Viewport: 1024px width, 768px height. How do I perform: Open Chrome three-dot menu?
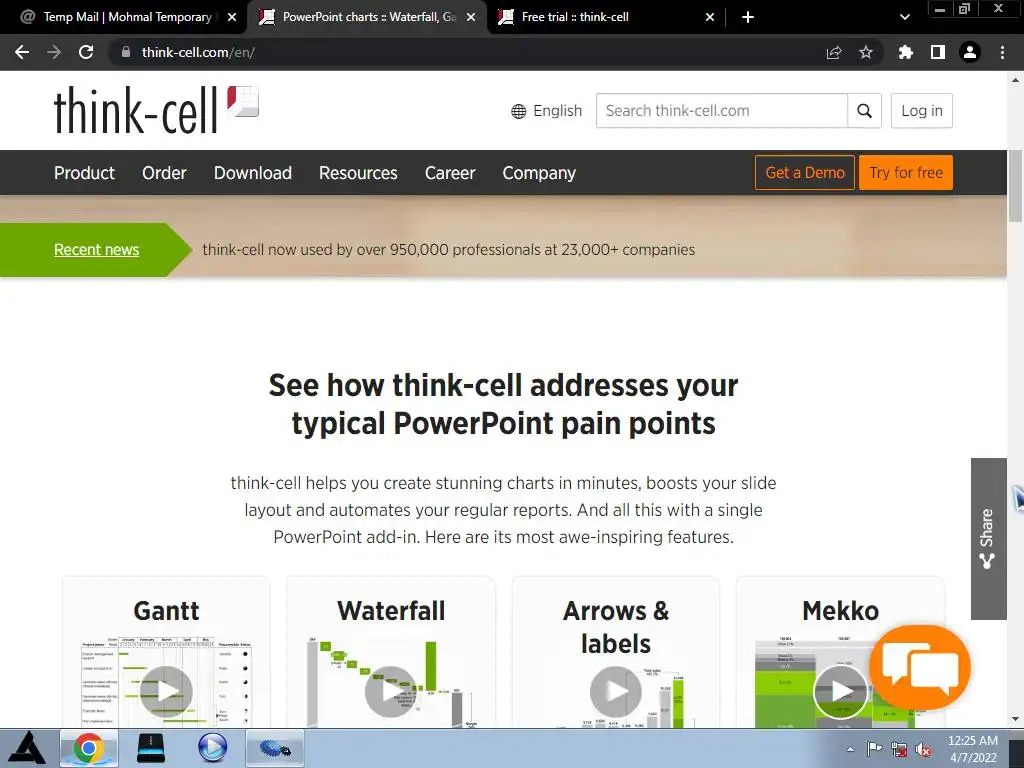coord(1002,52)
